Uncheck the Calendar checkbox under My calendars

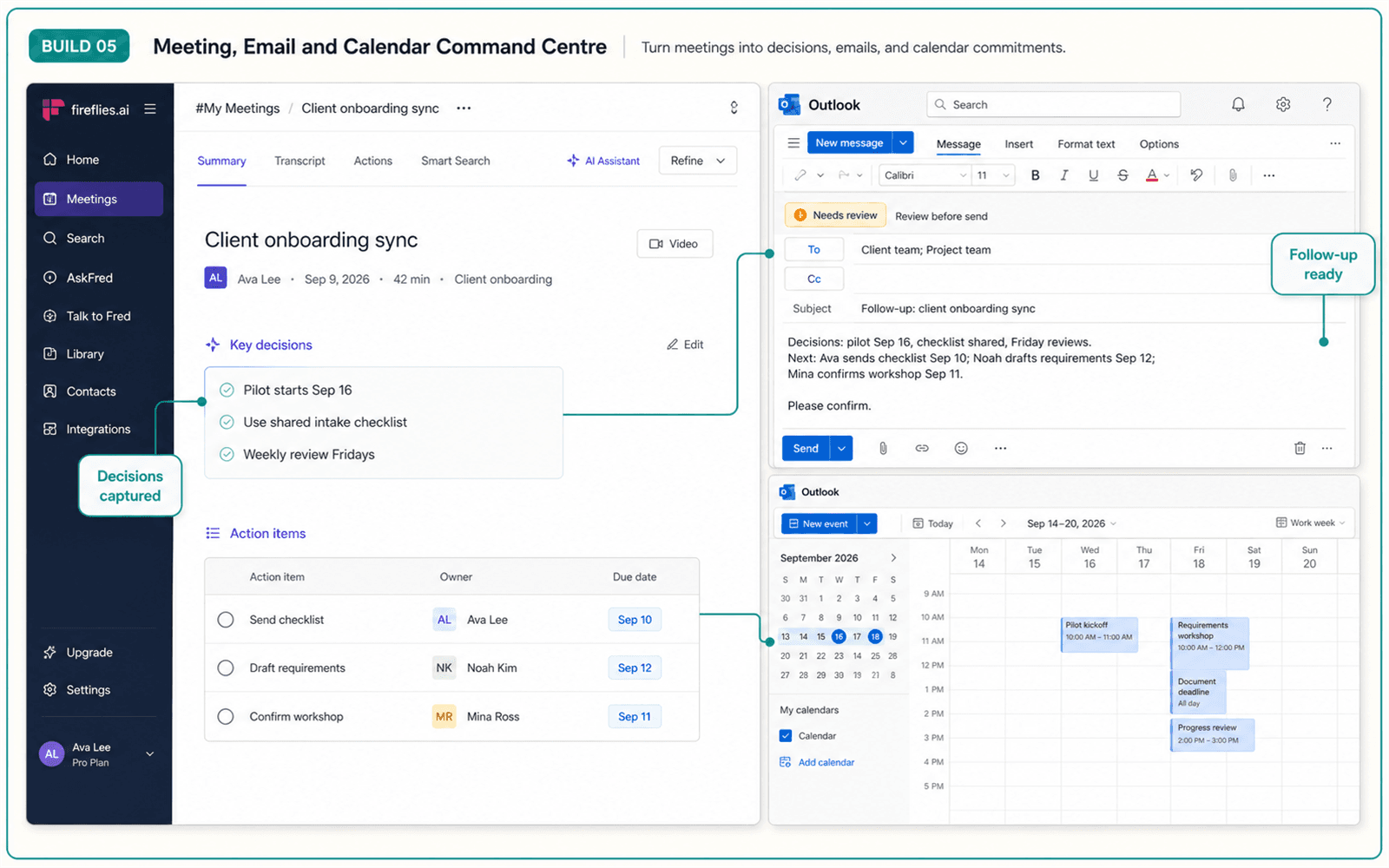786,735
